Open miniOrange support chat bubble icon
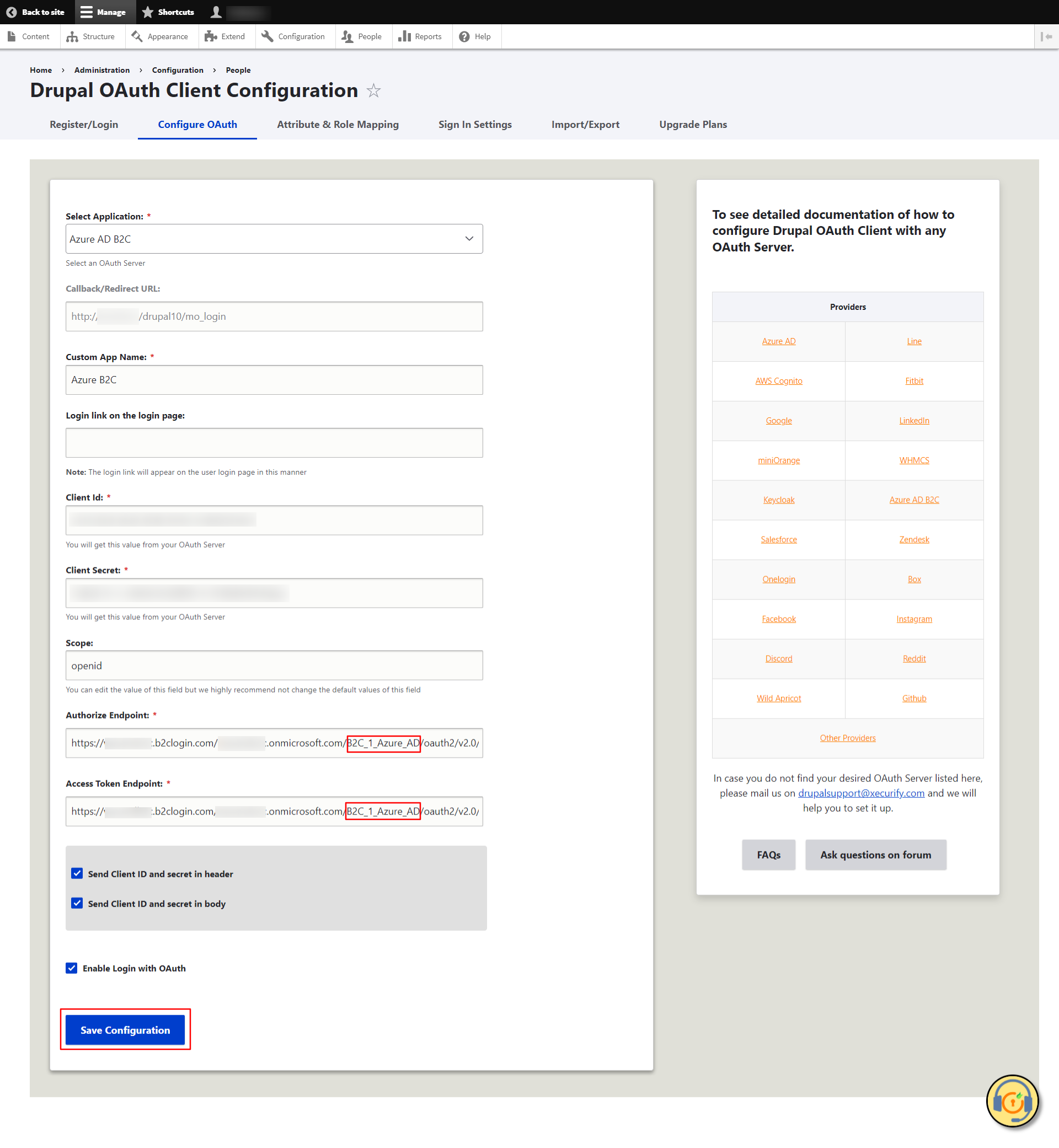The image size is (1059, 1148). (x=1012, y=1101)
